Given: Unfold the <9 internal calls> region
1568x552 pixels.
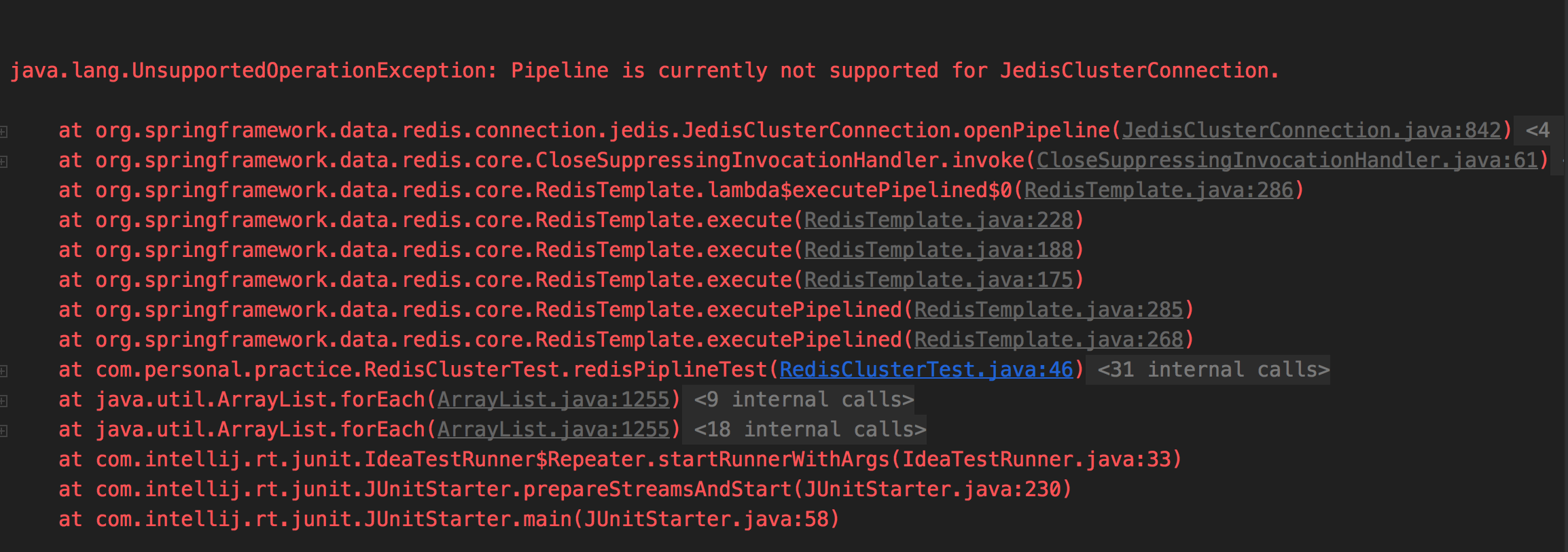Looking at the screenshot, I should point(803,400).
